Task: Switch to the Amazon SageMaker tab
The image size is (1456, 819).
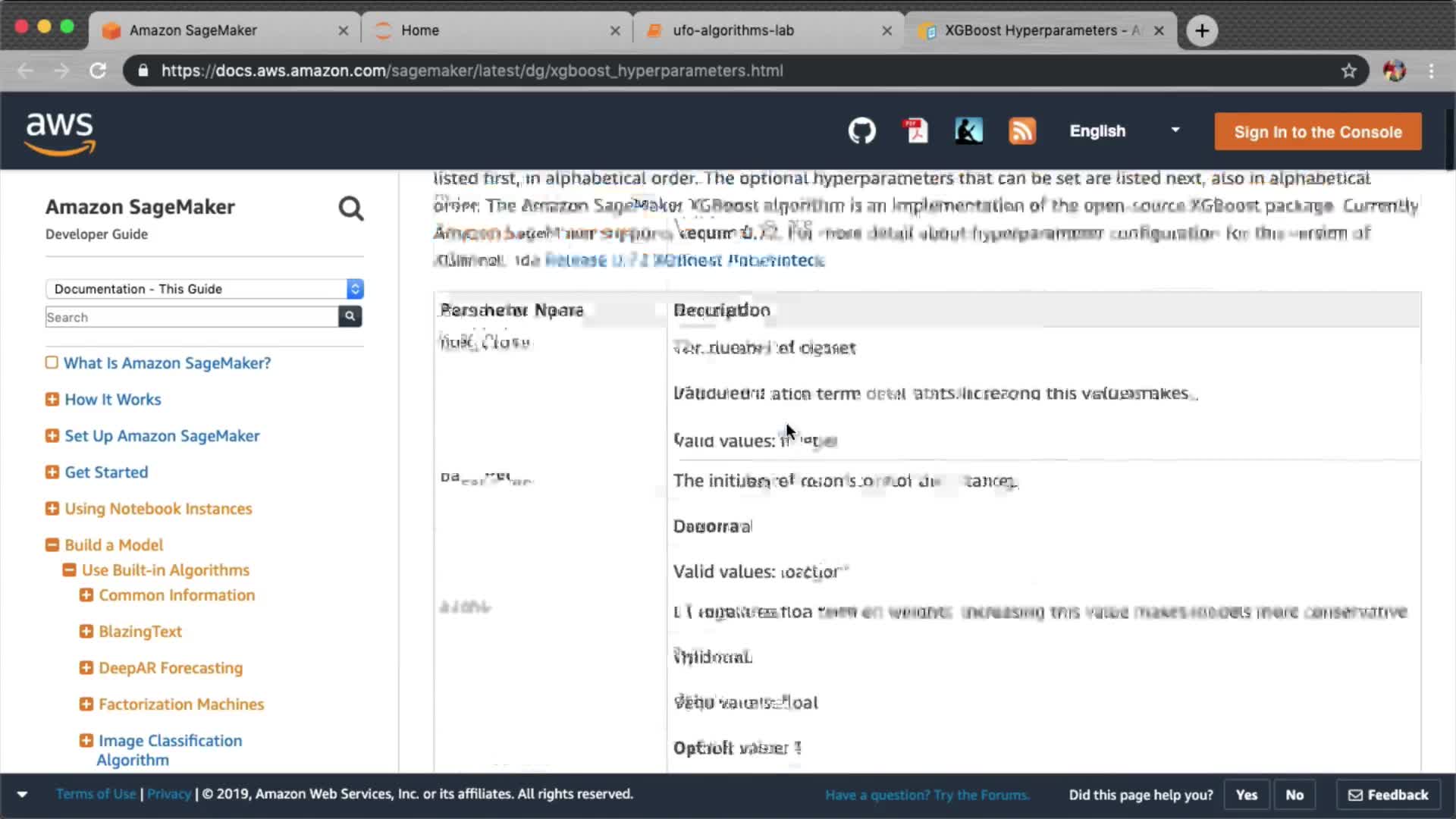Action: pos(193,30)
